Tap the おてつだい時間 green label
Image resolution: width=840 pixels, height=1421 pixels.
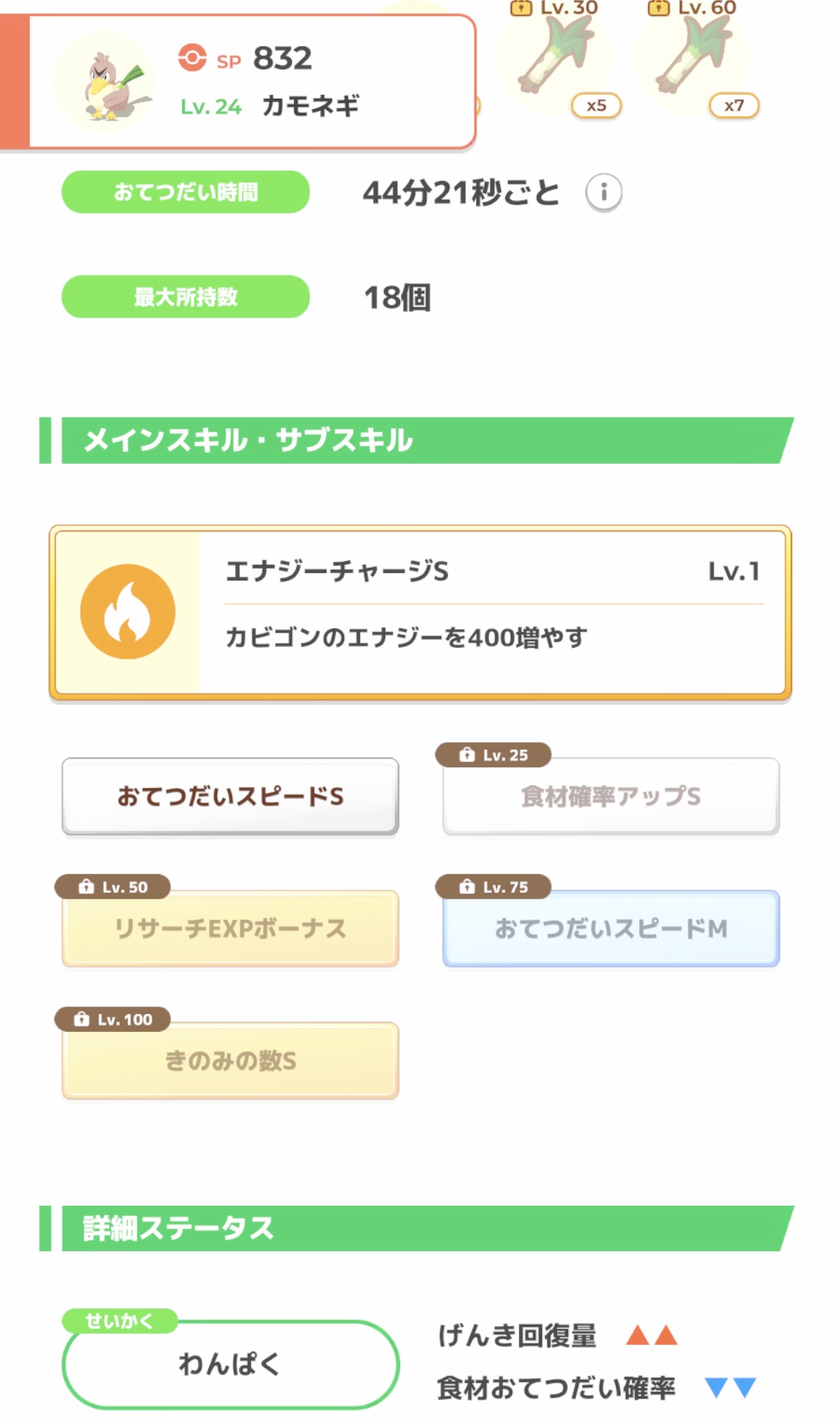tap(185, 192)
